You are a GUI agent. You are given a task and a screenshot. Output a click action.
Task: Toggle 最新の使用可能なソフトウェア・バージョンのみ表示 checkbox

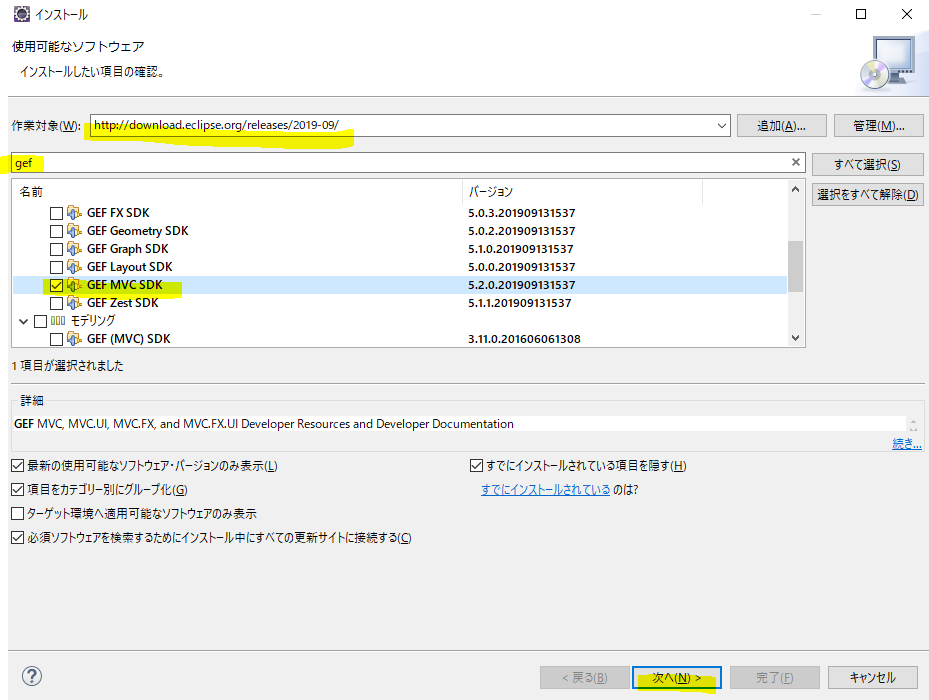pyautogui.click(x=18, y=466)
